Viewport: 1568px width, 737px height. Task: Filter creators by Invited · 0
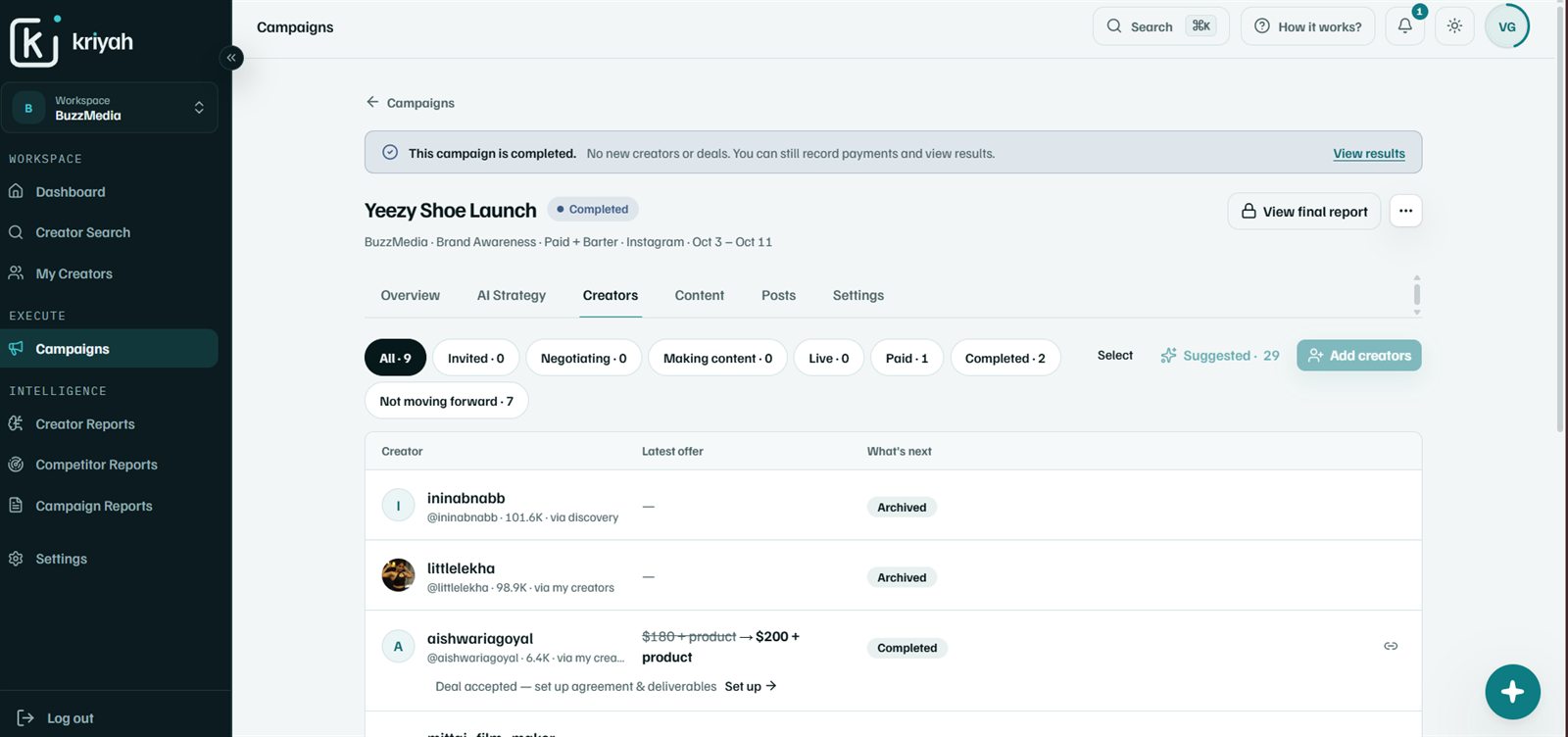click(476, 358)
